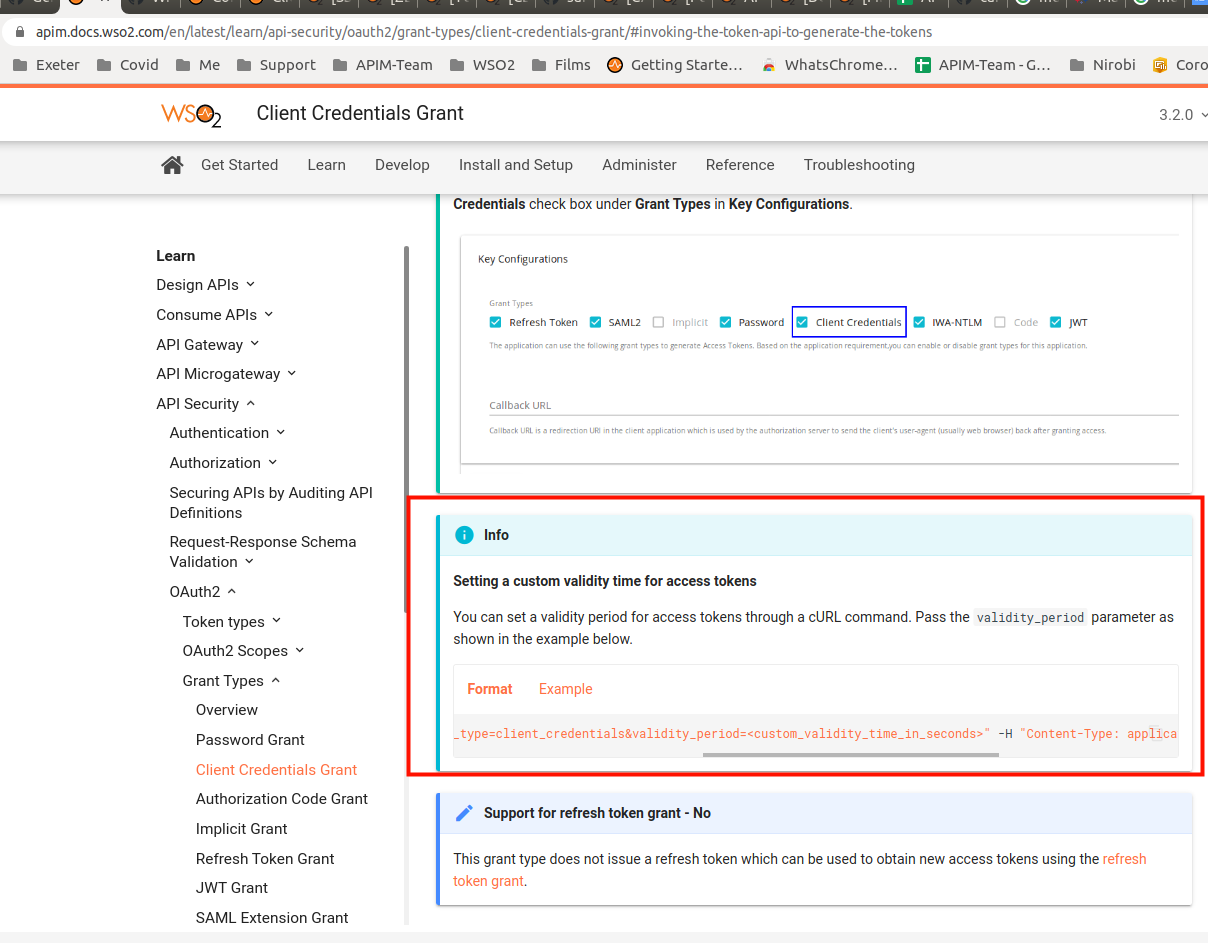Open Securing APIs by Auditing API Definitions
This screenshot has width=1208, height=943.
[271, 502]
